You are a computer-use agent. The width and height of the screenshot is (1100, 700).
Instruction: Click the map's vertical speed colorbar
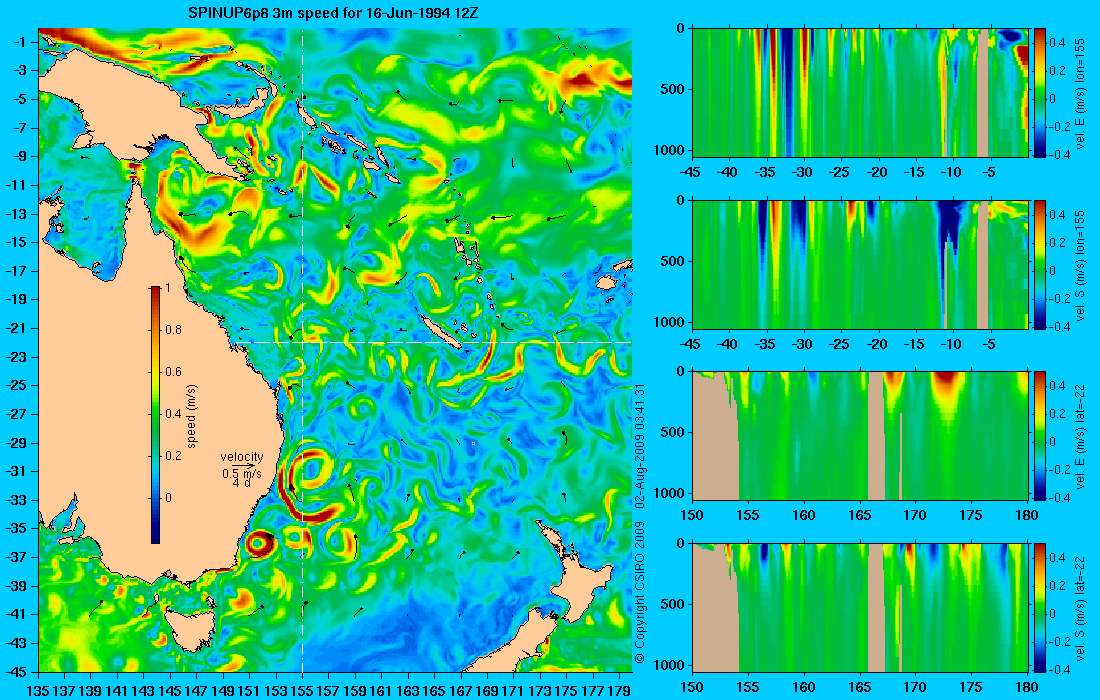click(x=155, y=415)
